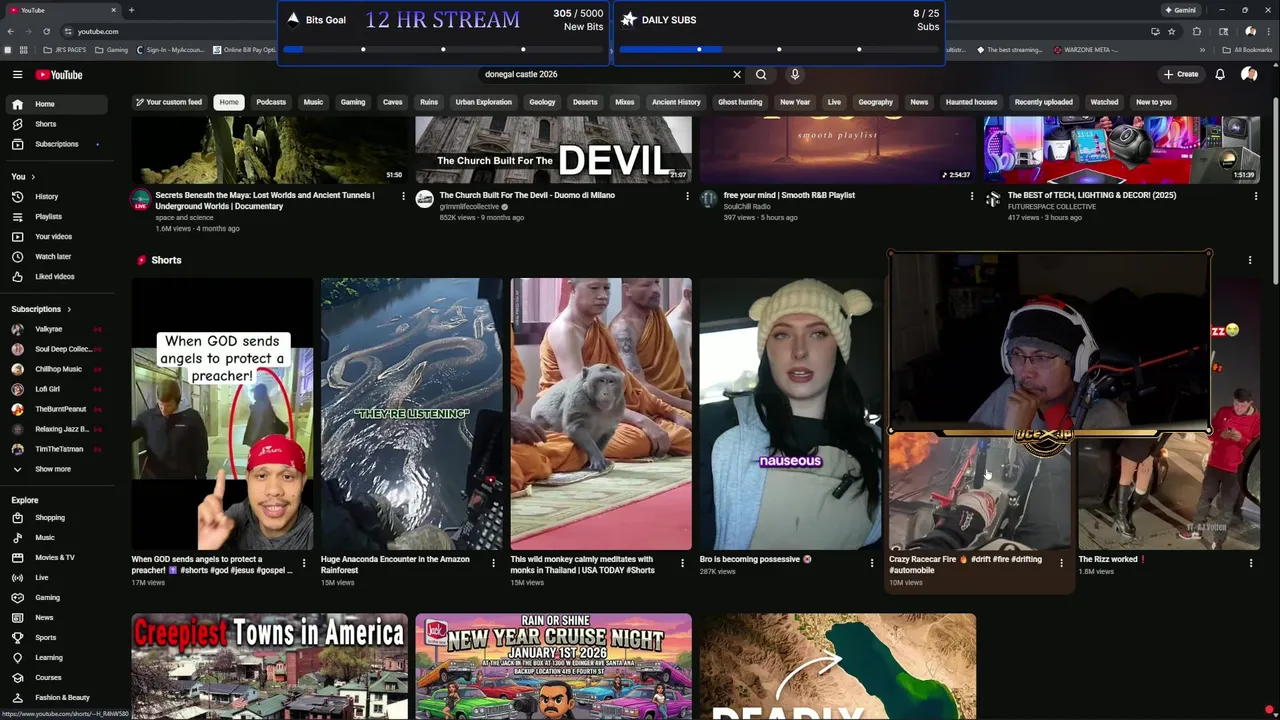
Task: Open the Huge Anaconda Encounter short thumbnail
Action: 411,414
